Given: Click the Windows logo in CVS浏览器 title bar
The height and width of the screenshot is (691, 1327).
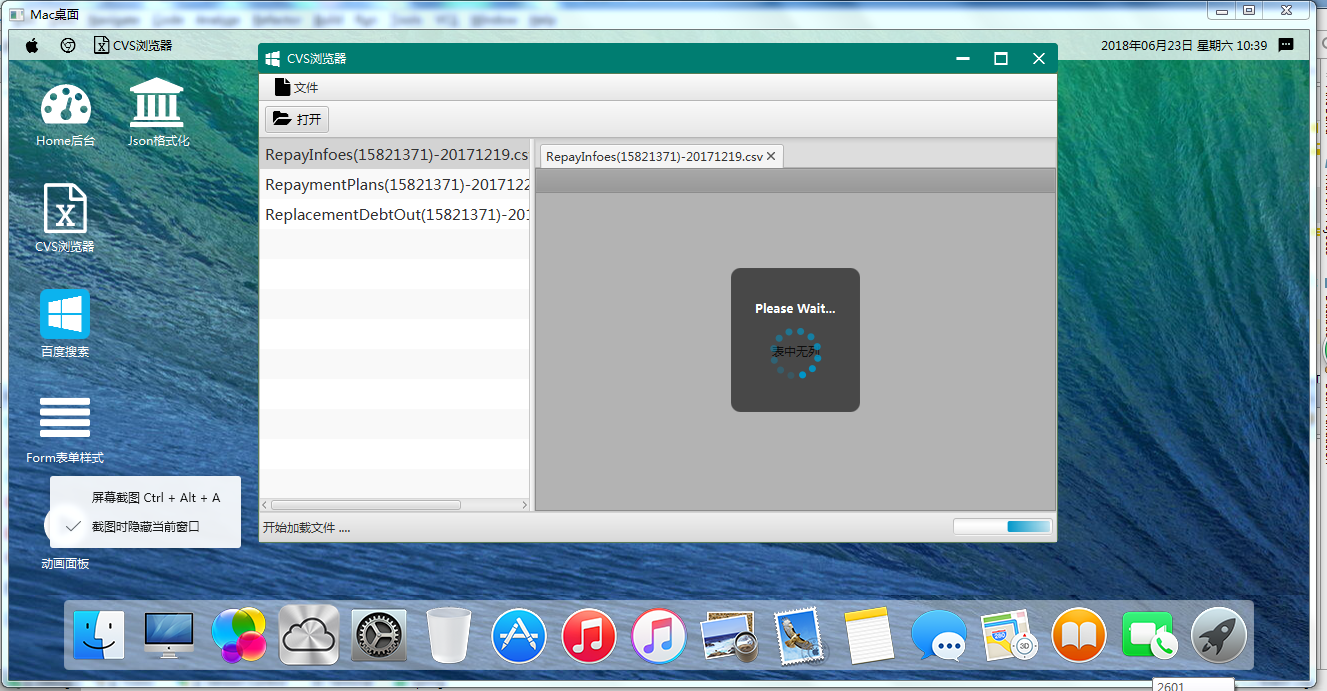Looking at the screenshot, I should 273,59.
